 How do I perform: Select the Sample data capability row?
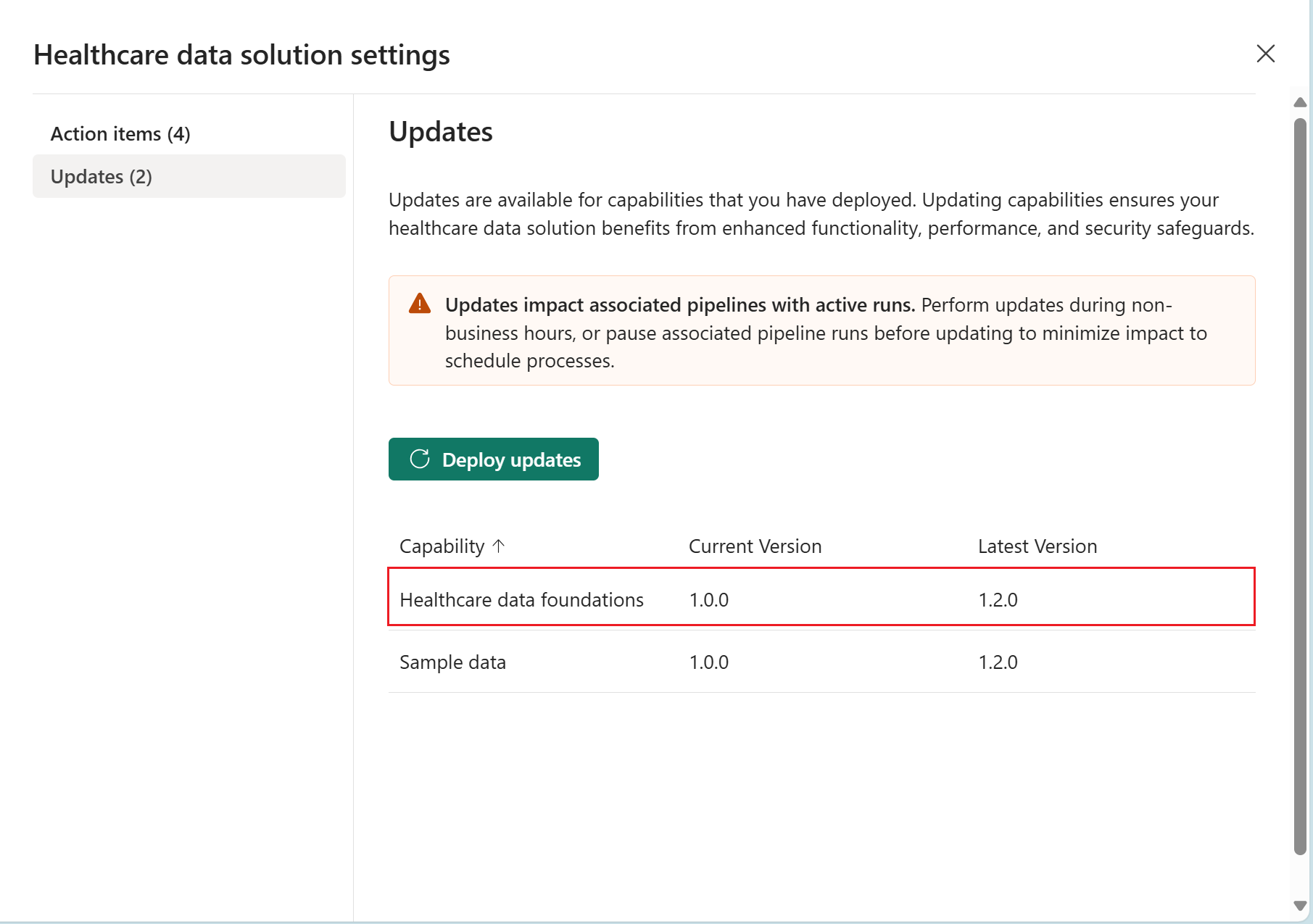[x=452, y=662]
